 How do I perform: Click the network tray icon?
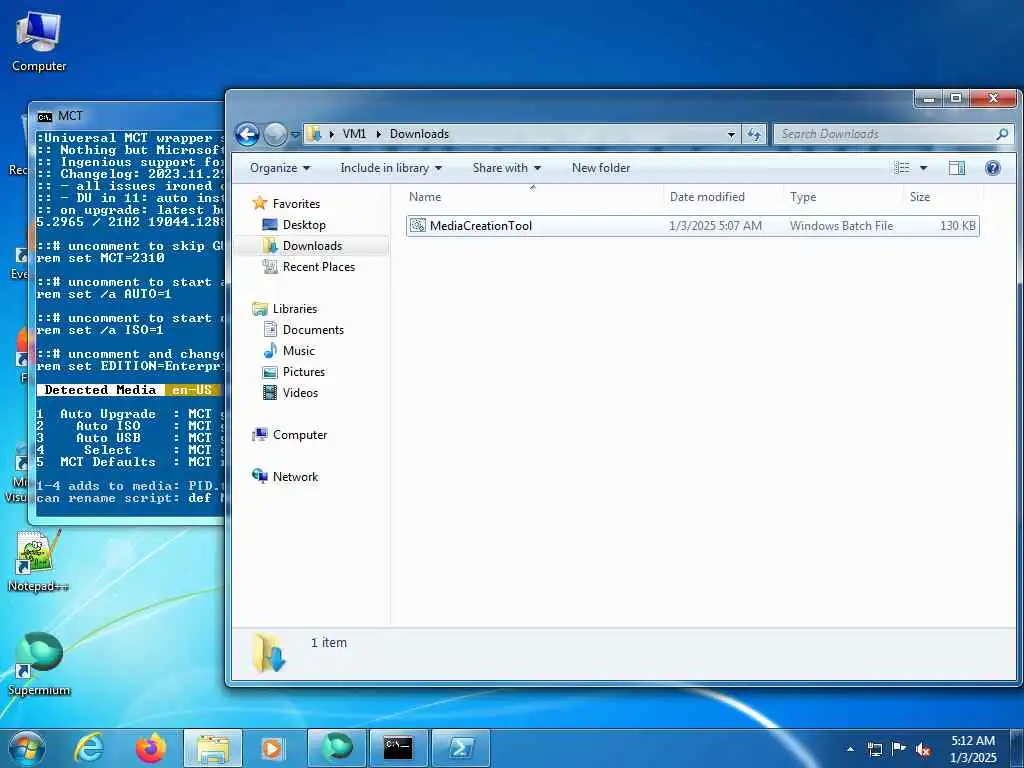click(874, 749)
